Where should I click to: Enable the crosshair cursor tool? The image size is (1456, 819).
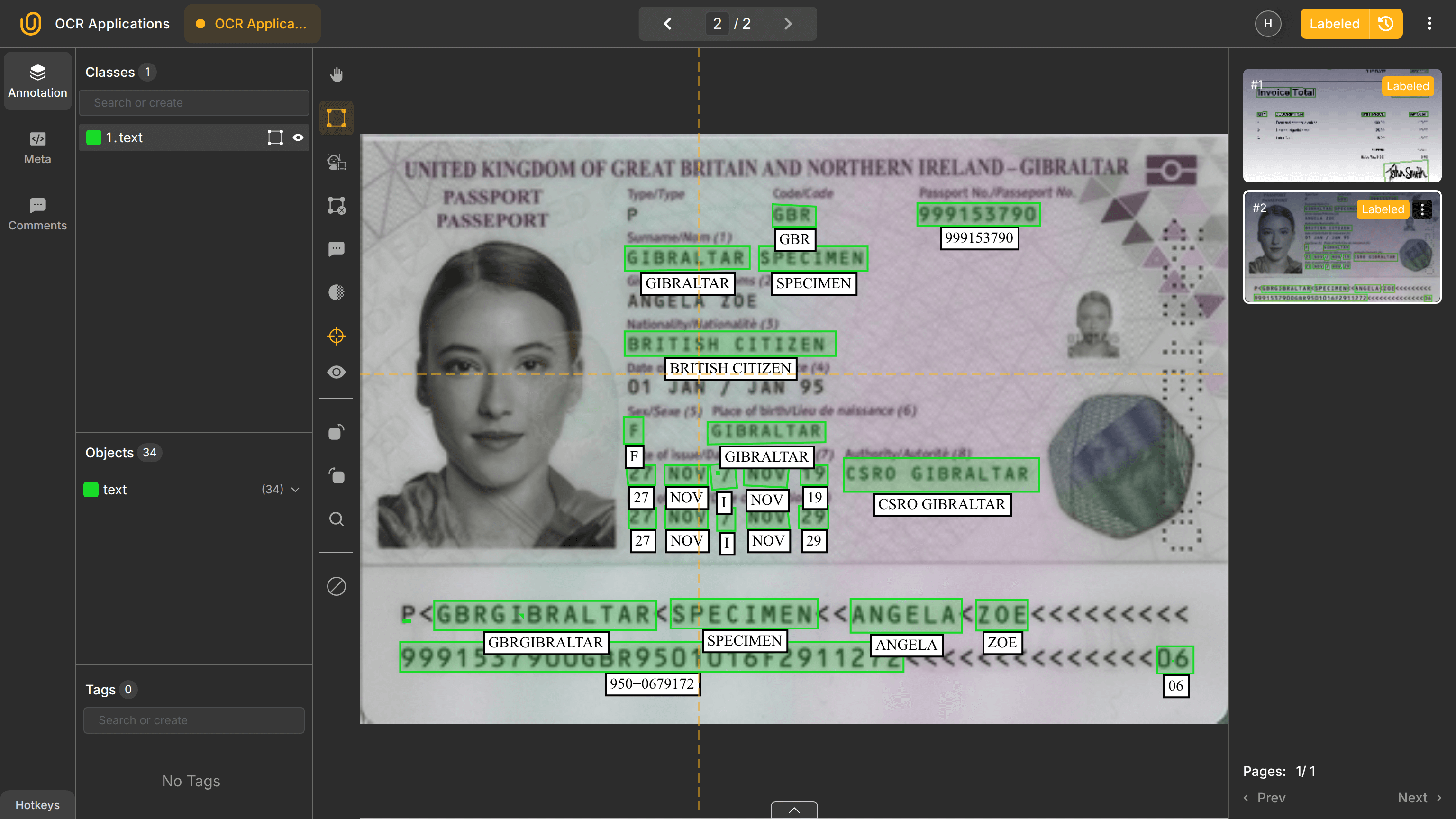[x=337, y=336]
